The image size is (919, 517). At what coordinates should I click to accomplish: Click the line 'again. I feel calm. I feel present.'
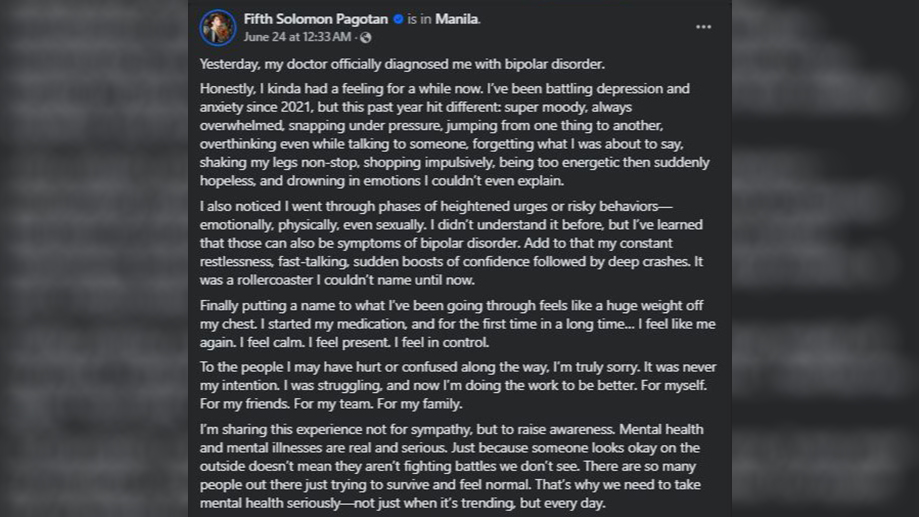click(x=344, y=342)
